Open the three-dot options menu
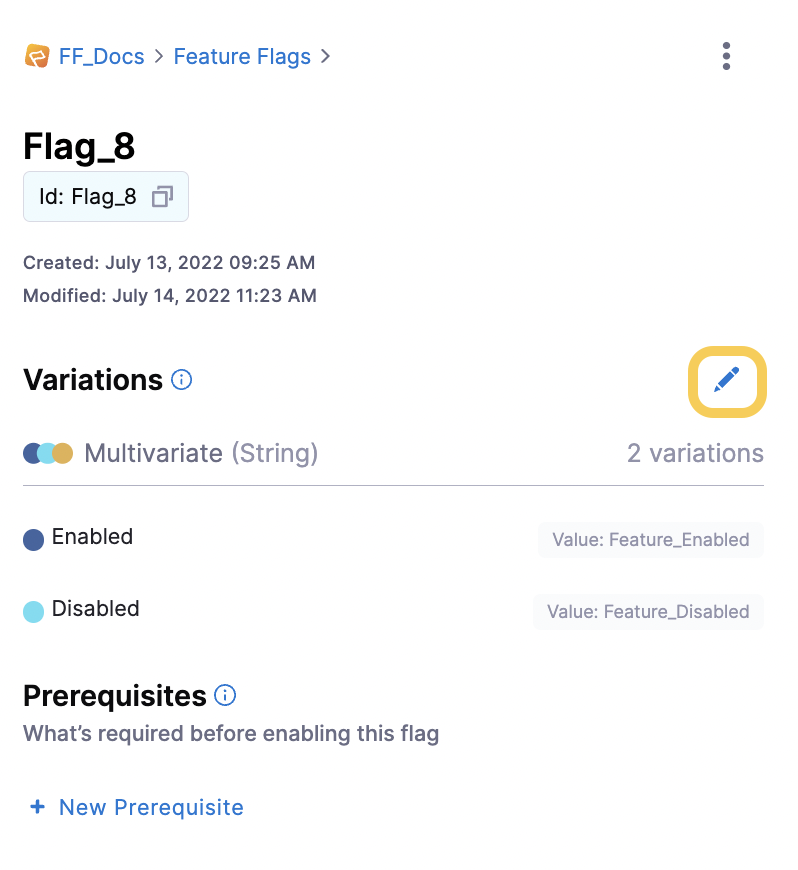 726,56
